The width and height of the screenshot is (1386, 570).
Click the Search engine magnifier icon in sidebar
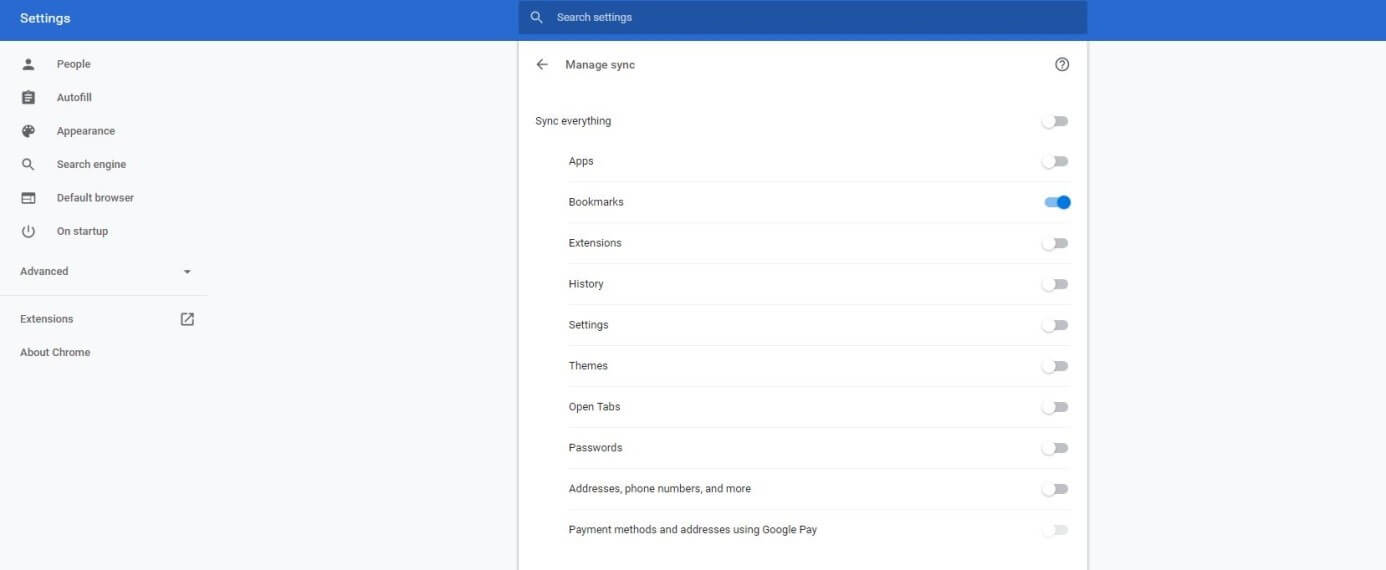pyautogui.click(x=28, y=164)
